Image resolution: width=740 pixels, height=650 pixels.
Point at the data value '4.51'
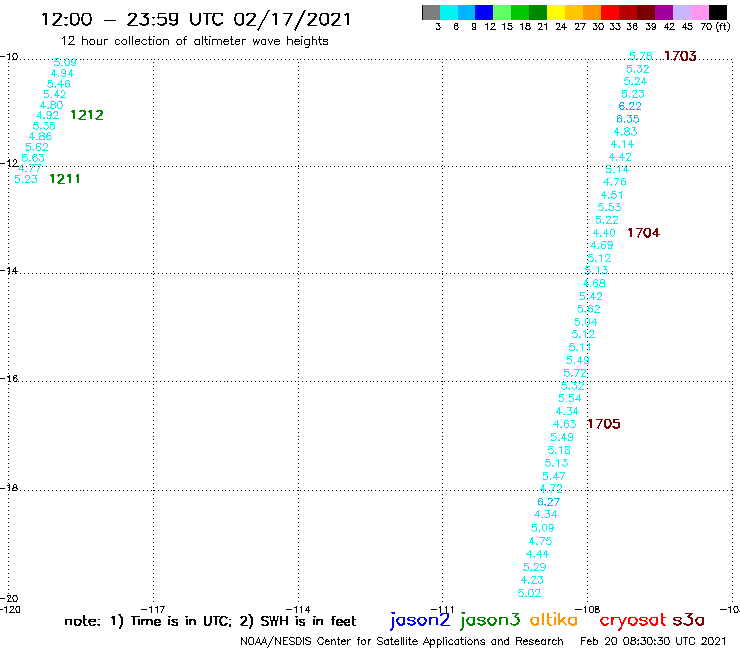(612, 195)
